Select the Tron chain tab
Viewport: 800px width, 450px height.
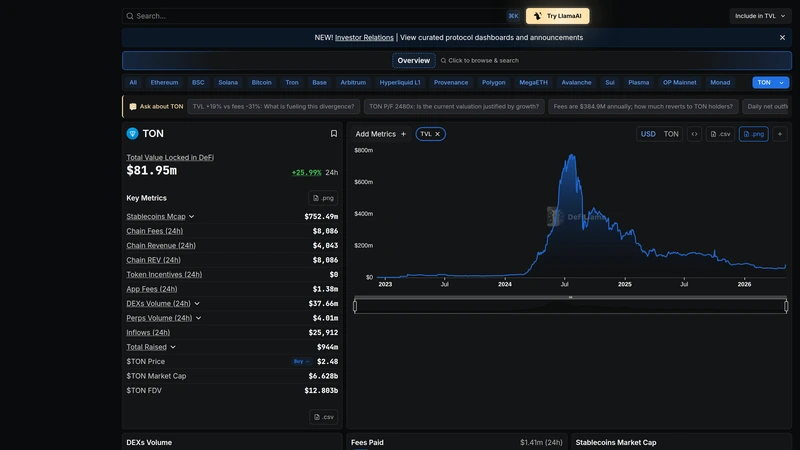[292, 83]
